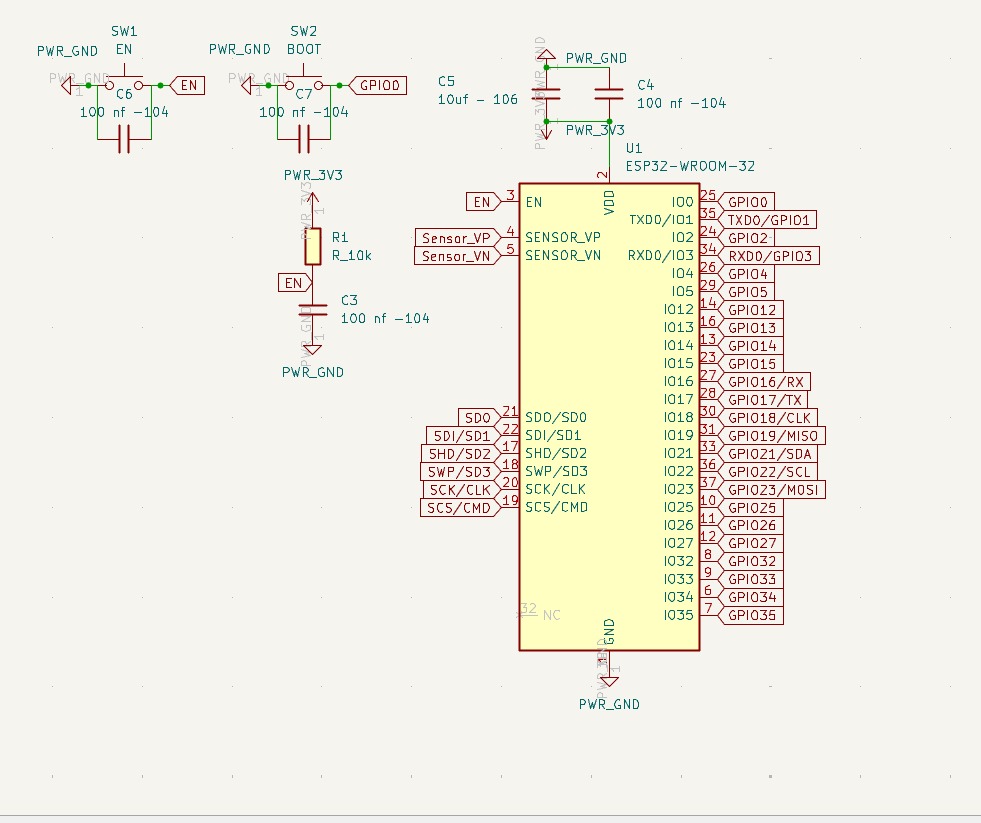This screenshot has width=981, height=823.
Task: Click the GPIO33 label
Action: click(x=750, y=580)
